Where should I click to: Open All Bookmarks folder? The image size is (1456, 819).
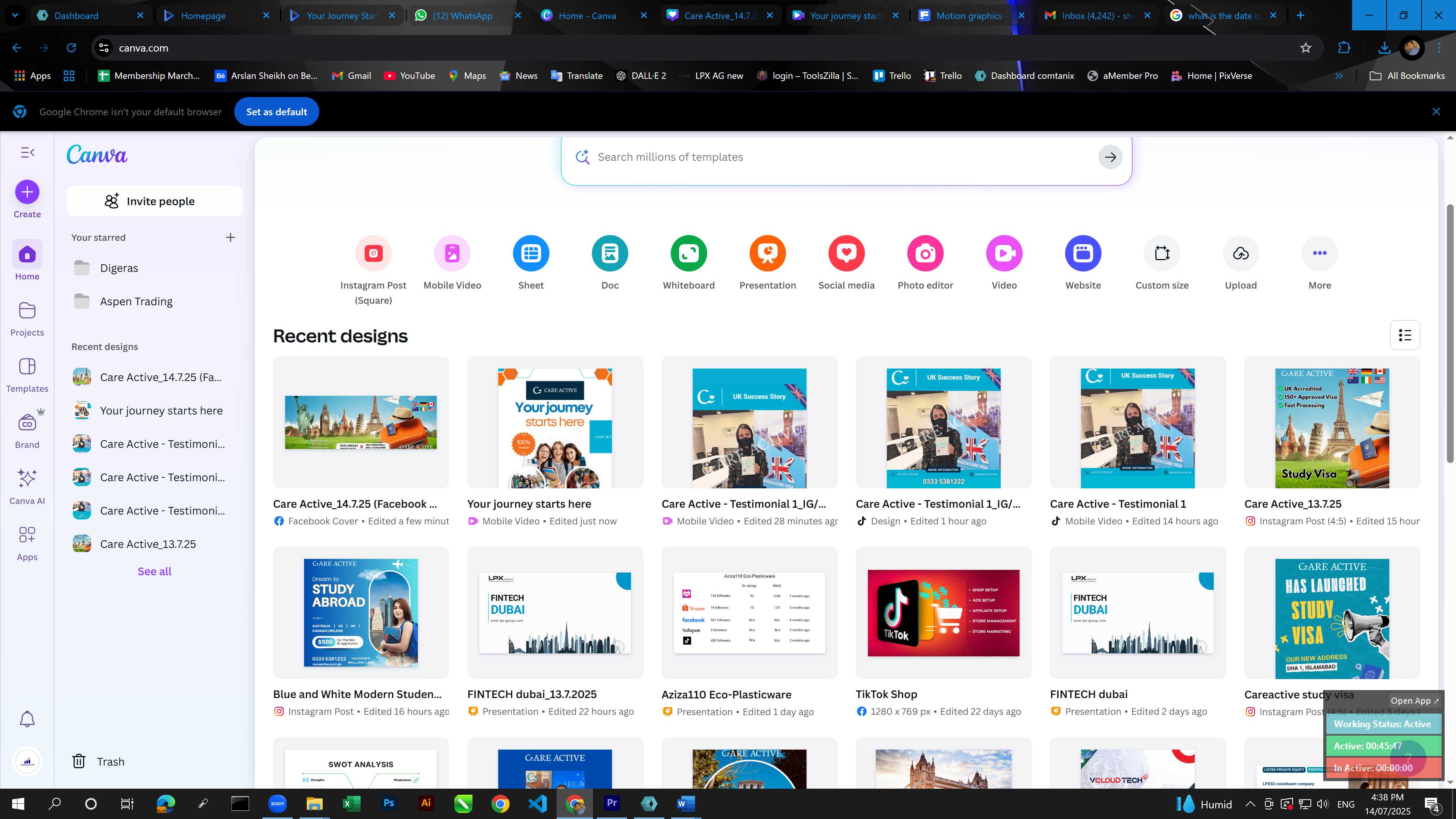coord(1407,76)
